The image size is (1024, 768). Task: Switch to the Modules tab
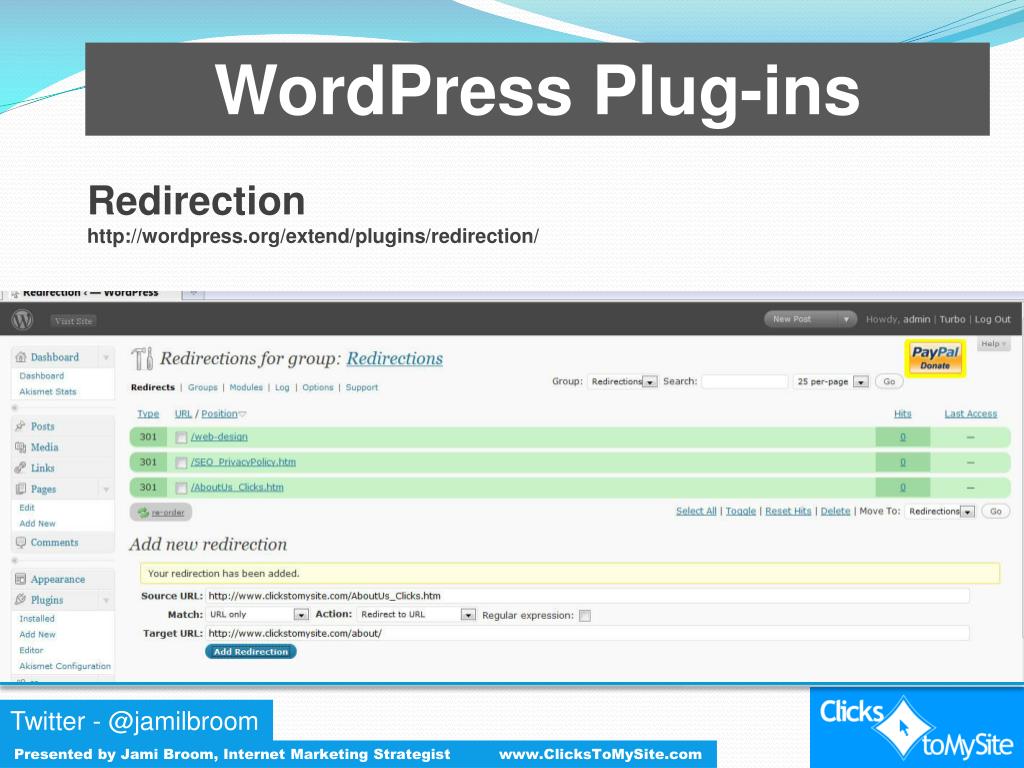246,387
